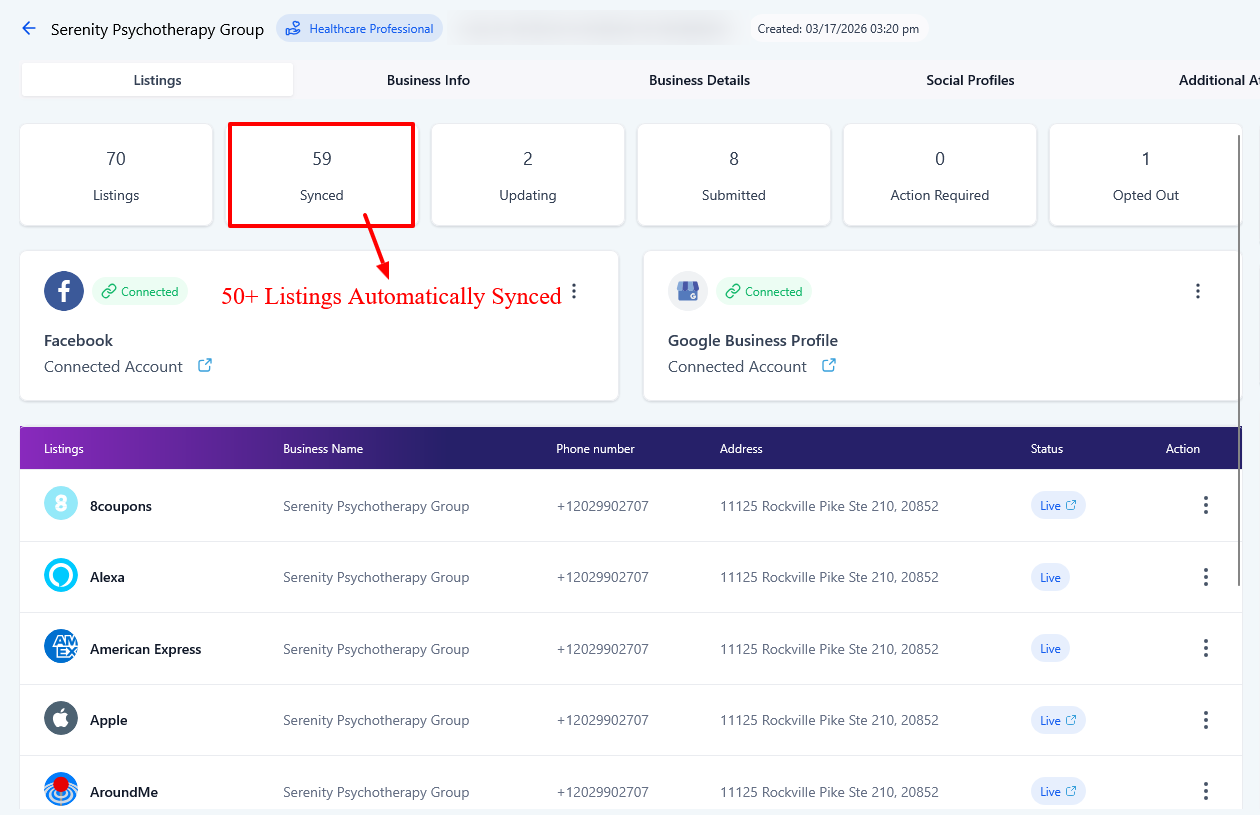Click the American Express listing name

click(x=146, y=649)
